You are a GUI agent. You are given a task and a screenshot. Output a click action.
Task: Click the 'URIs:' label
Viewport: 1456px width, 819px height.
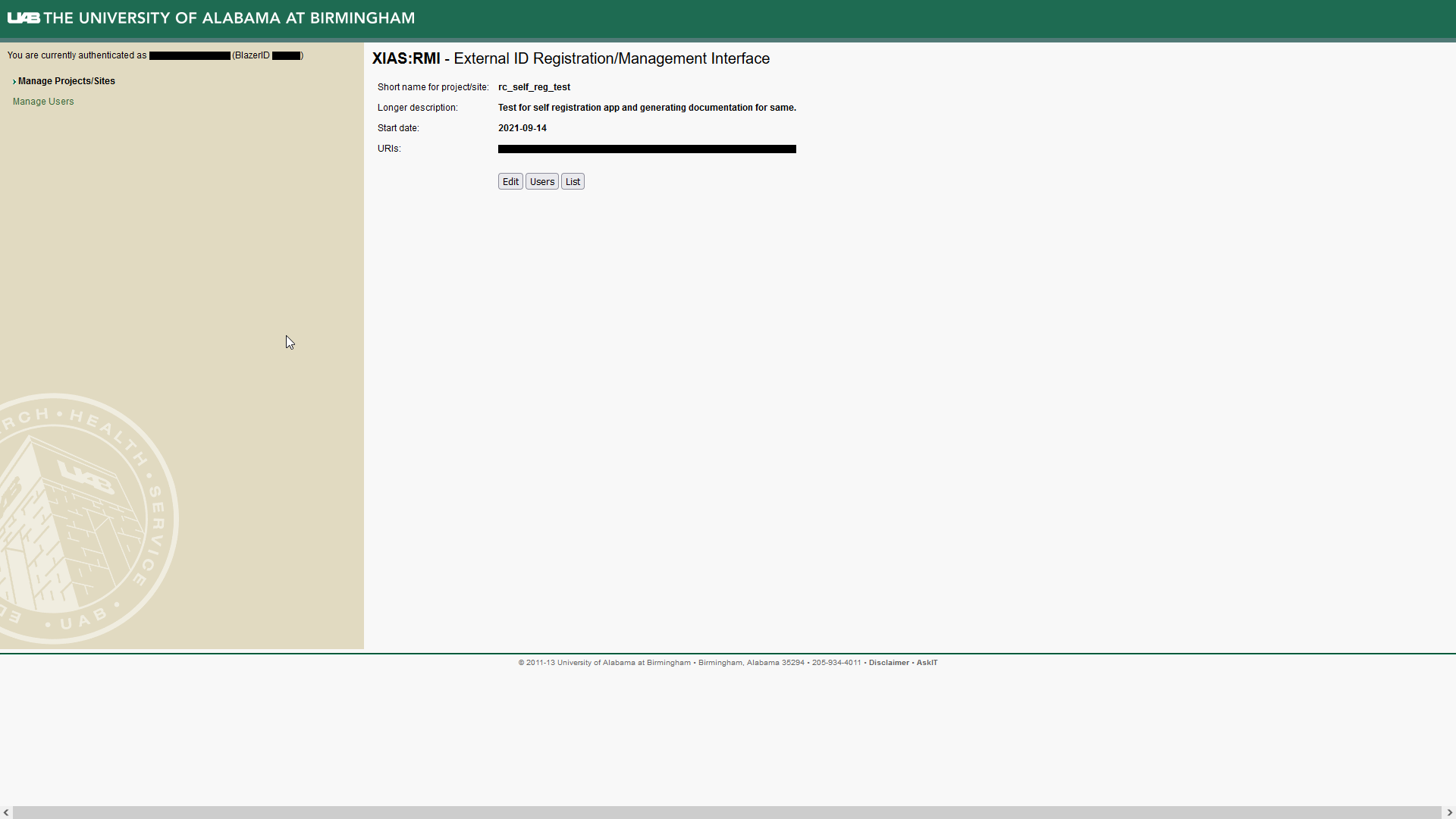point(389,149)
